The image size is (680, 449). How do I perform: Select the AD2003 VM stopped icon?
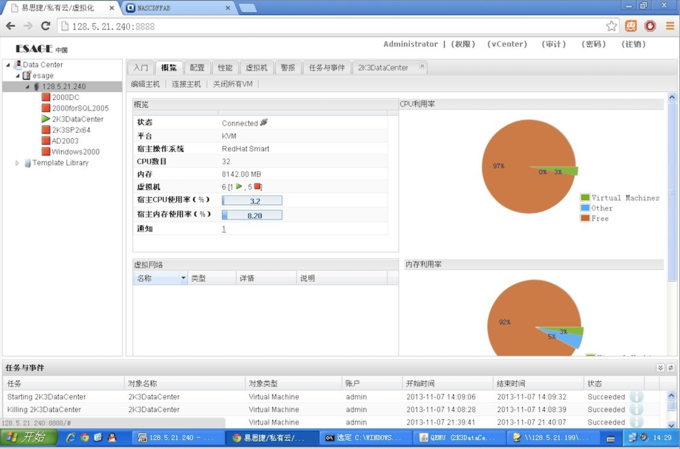pos(46,141)
